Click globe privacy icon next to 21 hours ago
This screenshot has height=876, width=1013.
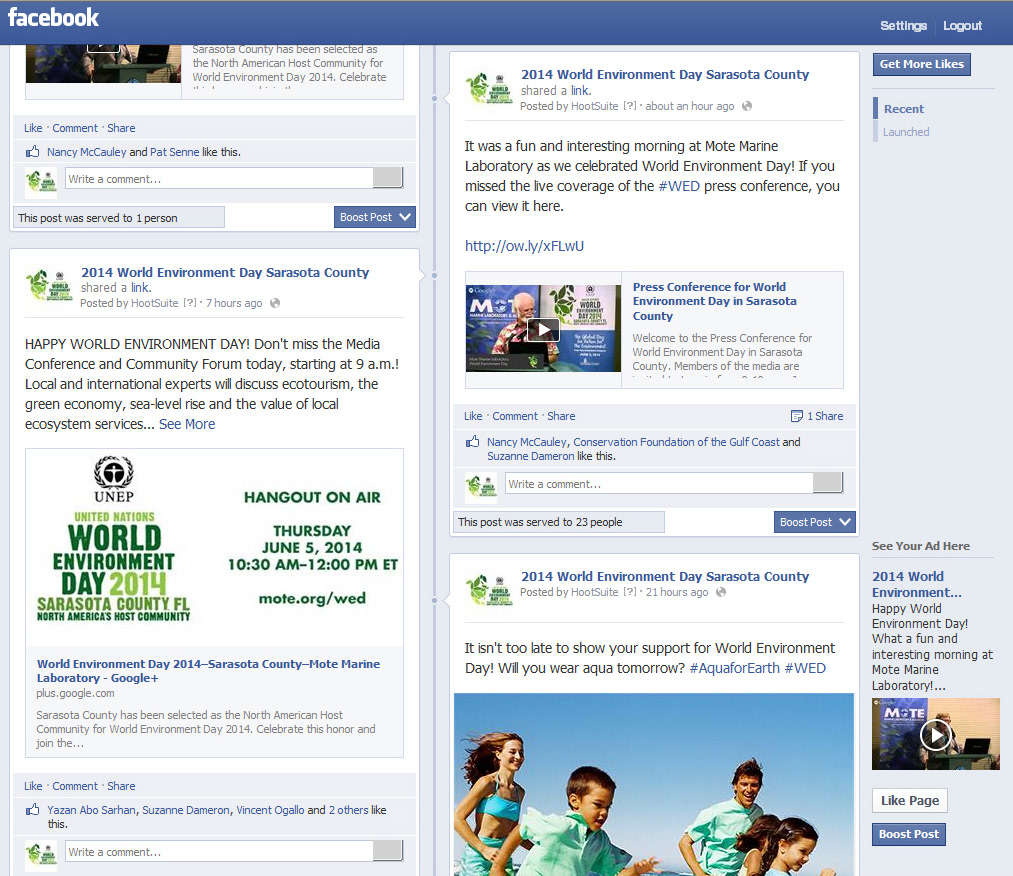click(721, 592)
